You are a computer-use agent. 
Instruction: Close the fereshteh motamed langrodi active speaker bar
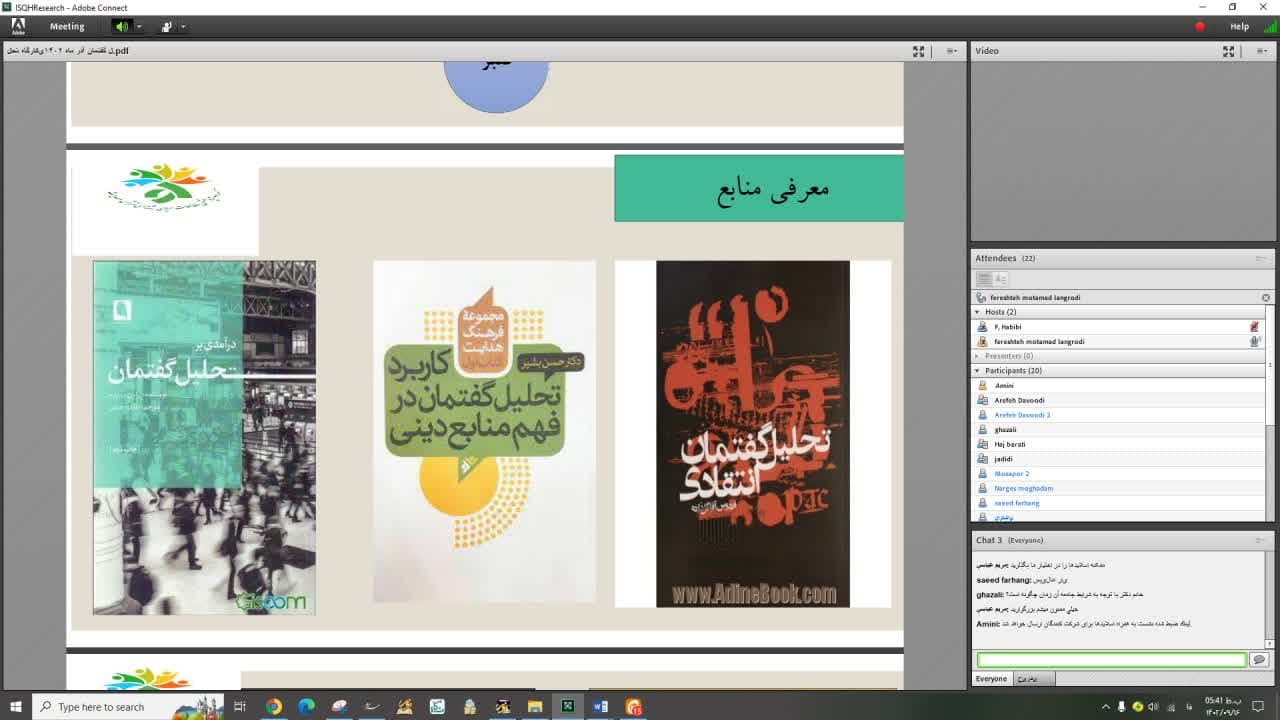pyautogui.click(x=1266, y=298)
